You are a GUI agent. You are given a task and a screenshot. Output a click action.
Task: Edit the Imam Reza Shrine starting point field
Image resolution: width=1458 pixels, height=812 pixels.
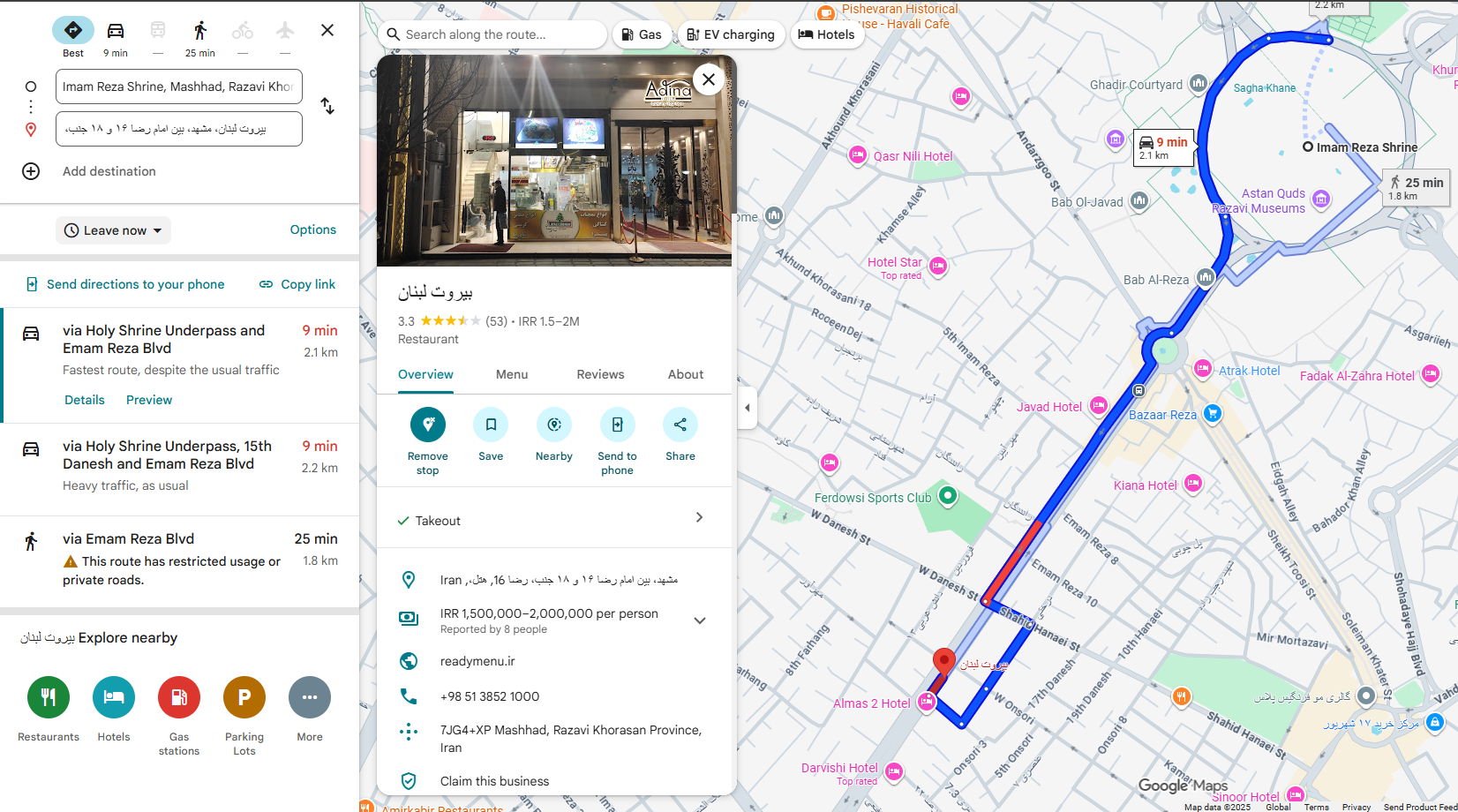179,86
